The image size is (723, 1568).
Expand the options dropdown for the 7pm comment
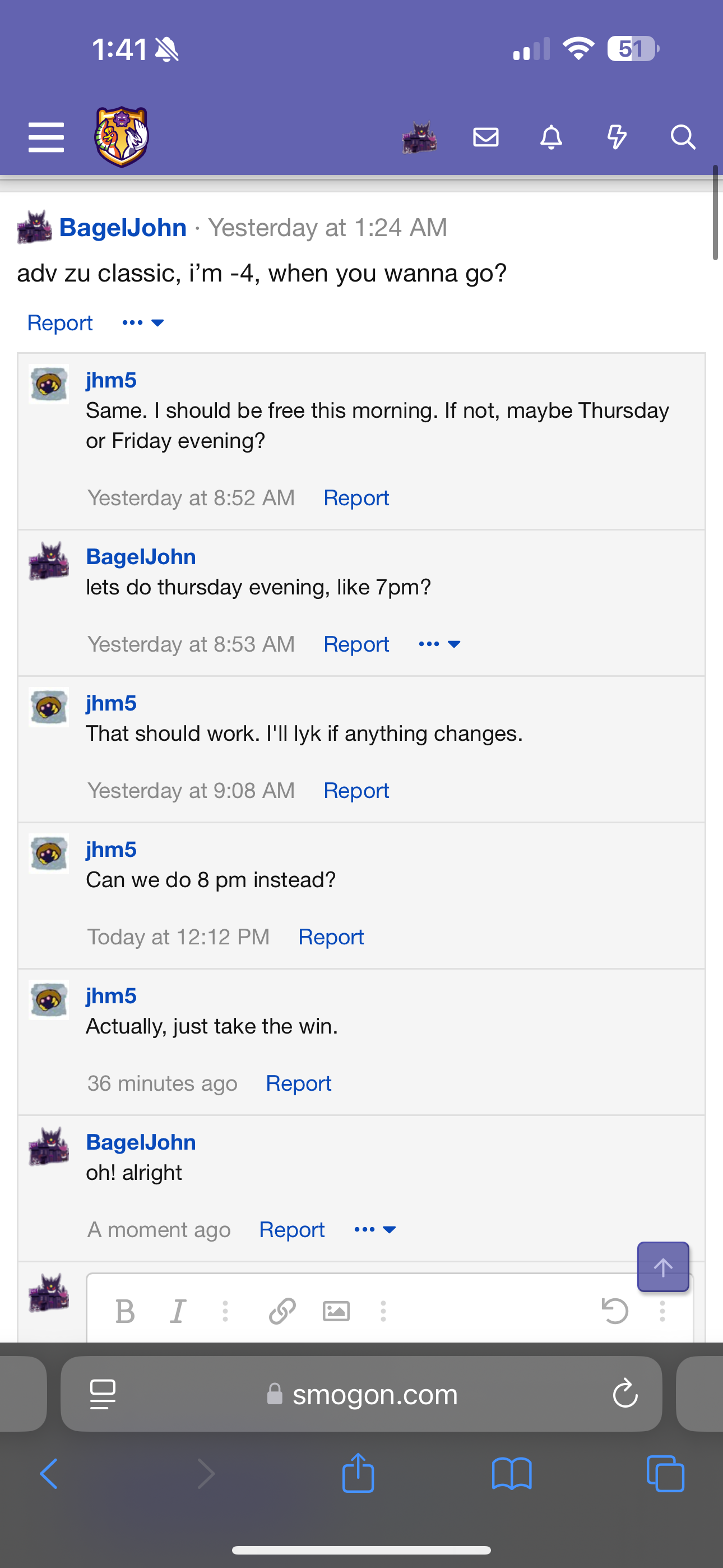(x=439, y=644)
